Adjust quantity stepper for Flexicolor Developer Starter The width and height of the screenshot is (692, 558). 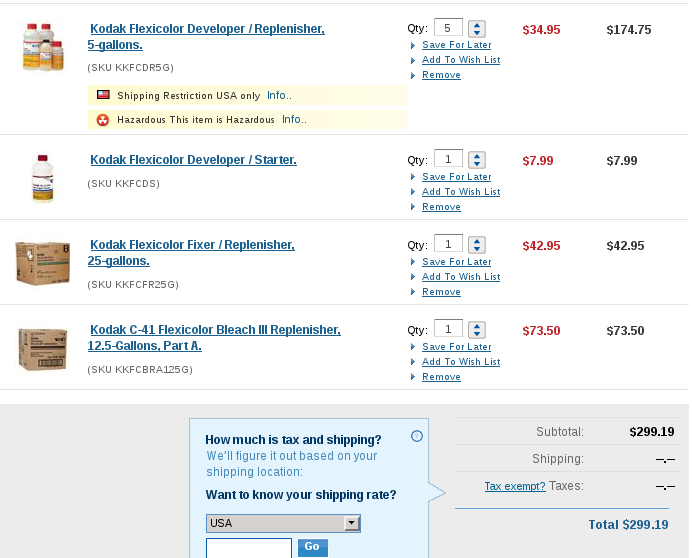[477, 160]
